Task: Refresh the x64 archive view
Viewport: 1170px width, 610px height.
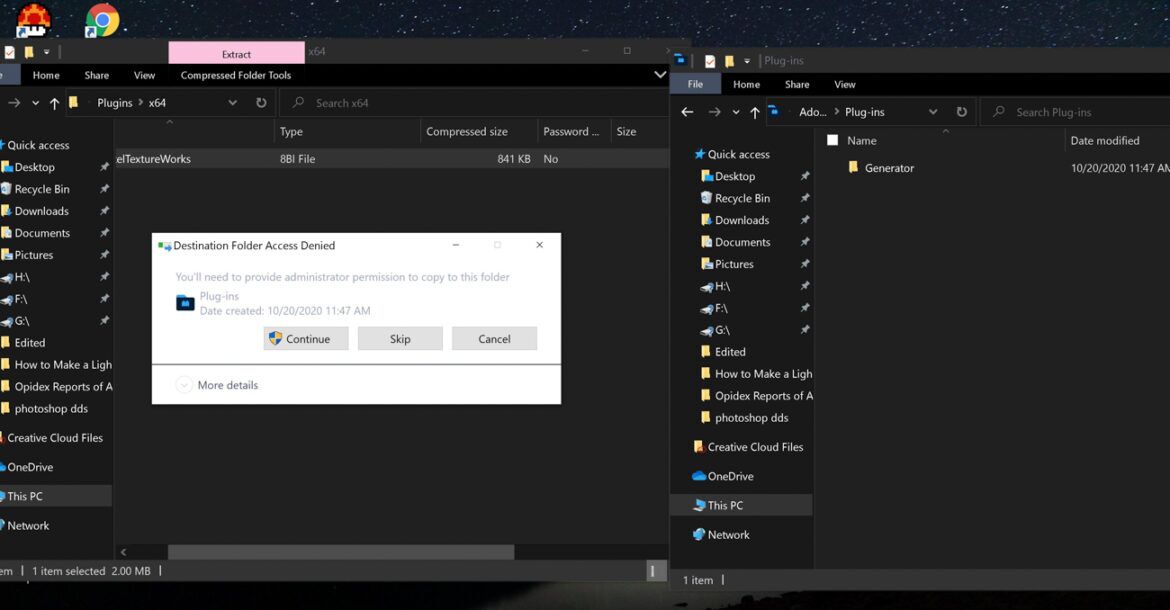Action: tap(260, 102)
